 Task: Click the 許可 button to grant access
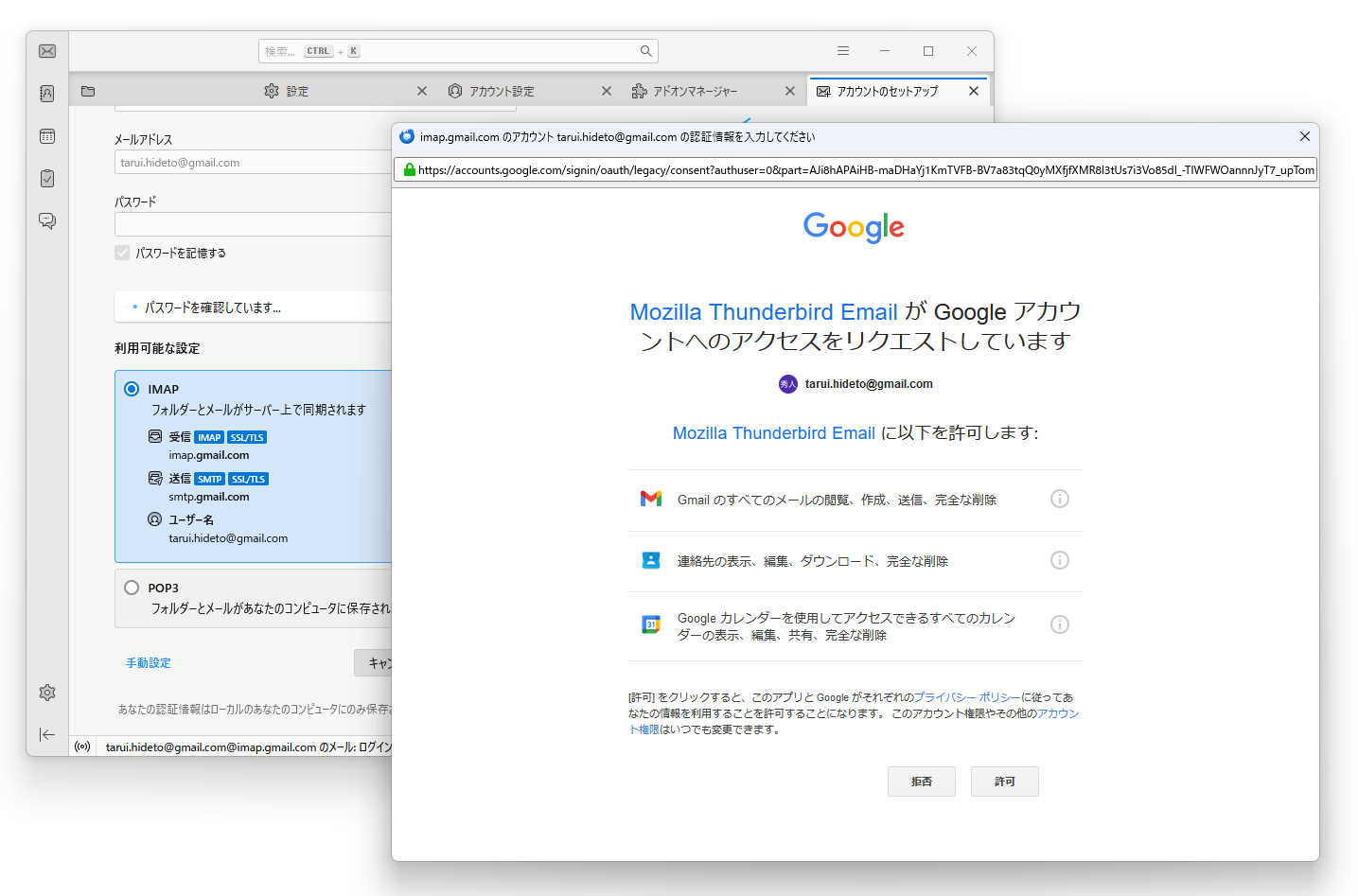click(x=1004, y=781)
